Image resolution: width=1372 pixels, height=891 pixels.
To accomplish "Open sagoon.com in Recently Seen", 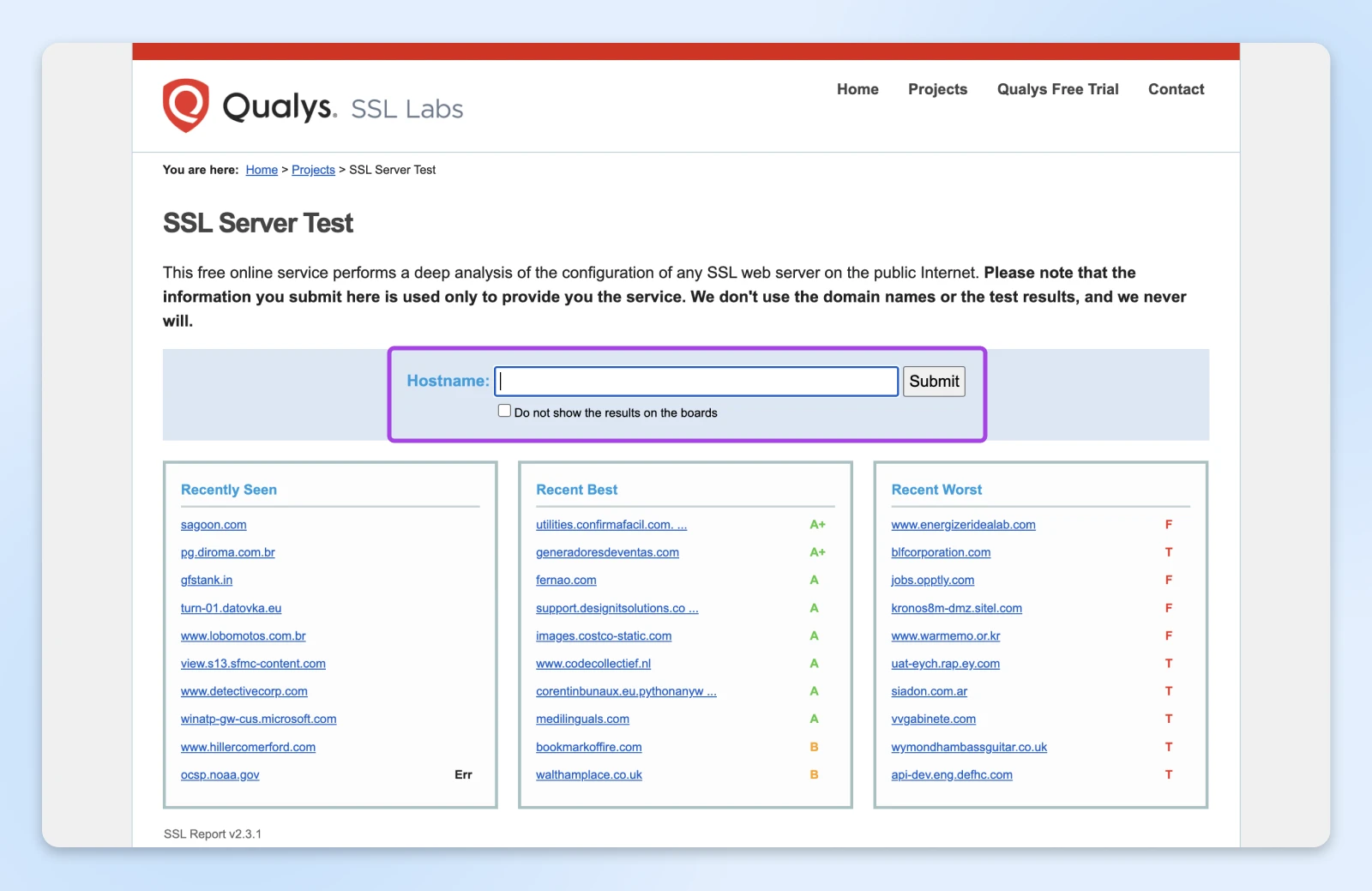I will pos(214,525).
